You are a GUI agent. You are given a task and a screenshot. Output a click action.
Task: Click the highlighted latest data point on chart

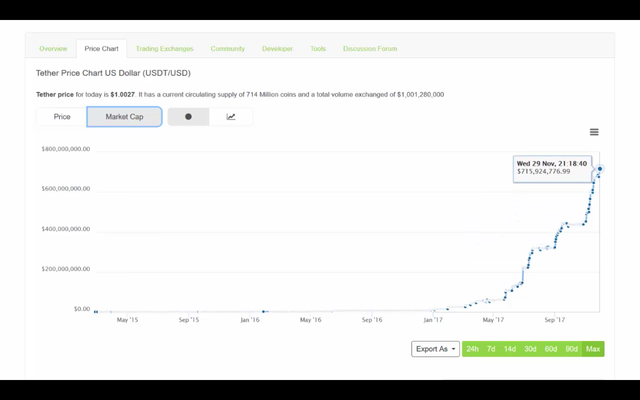600,169
